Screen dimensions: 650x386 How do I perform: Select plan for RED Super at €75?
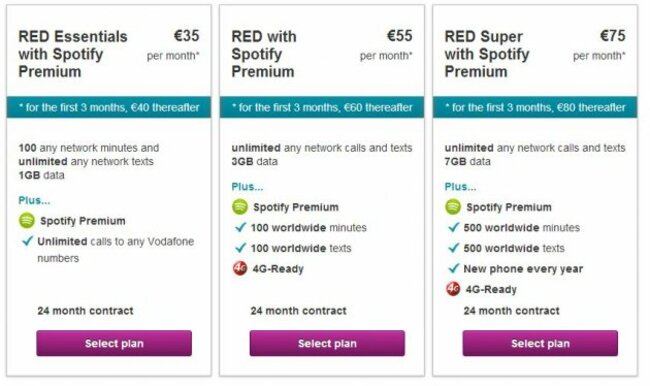pyautogui.click(x=540, y=343)
